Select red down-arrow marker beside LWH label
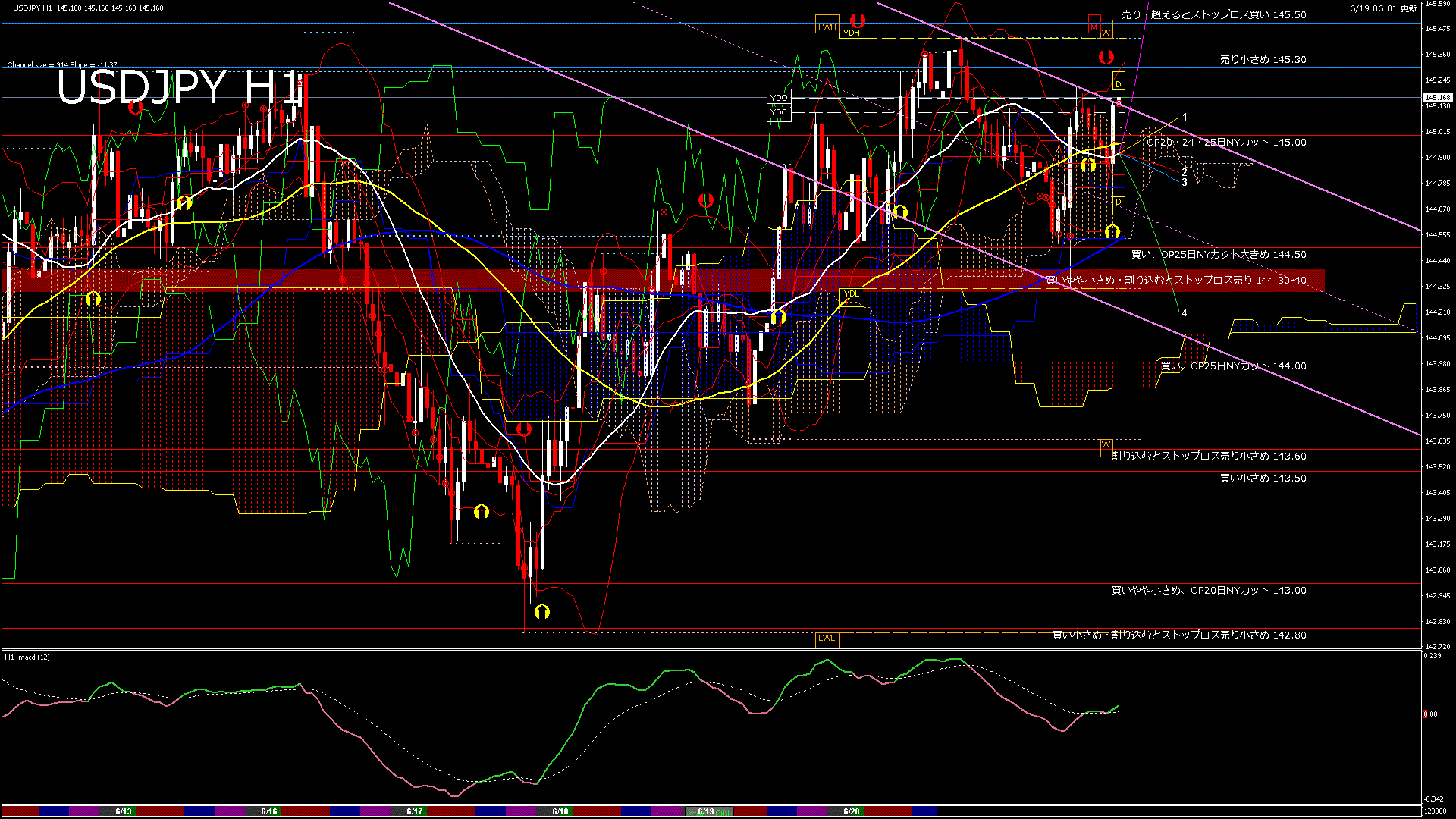Viewport: 1456px width, 819px height. (x=858, y=20)
